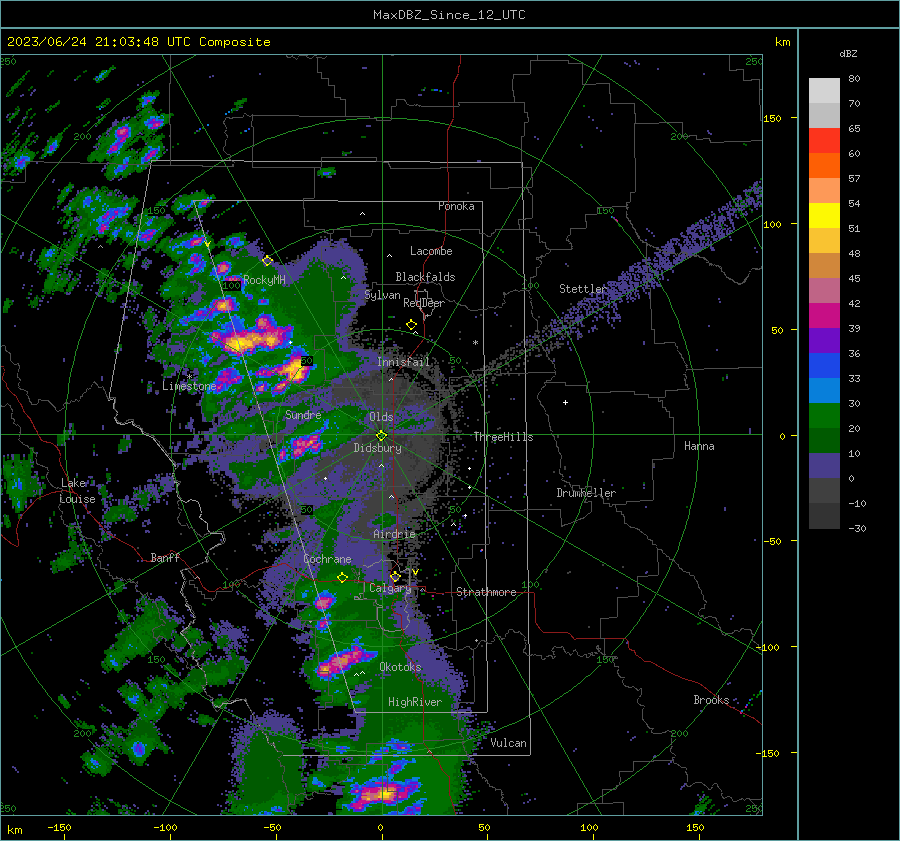Screen dimensions: 900x841
Task: Click the Calgary label
Action: pyautogui.click(x=390, y=588)
